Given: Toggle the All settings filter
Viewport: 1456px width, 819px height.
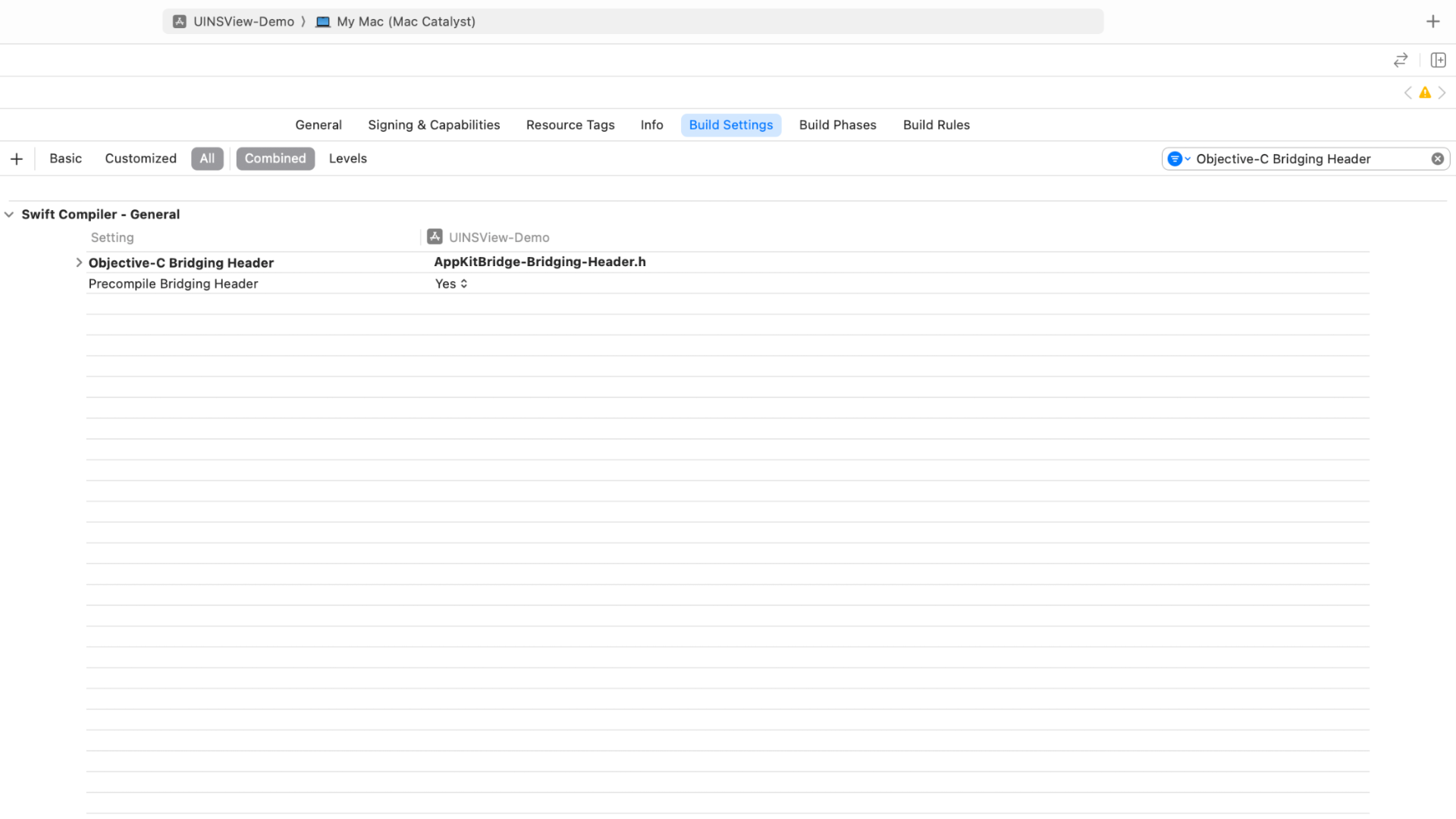Looking at the screenshot, I should [207, 158].
